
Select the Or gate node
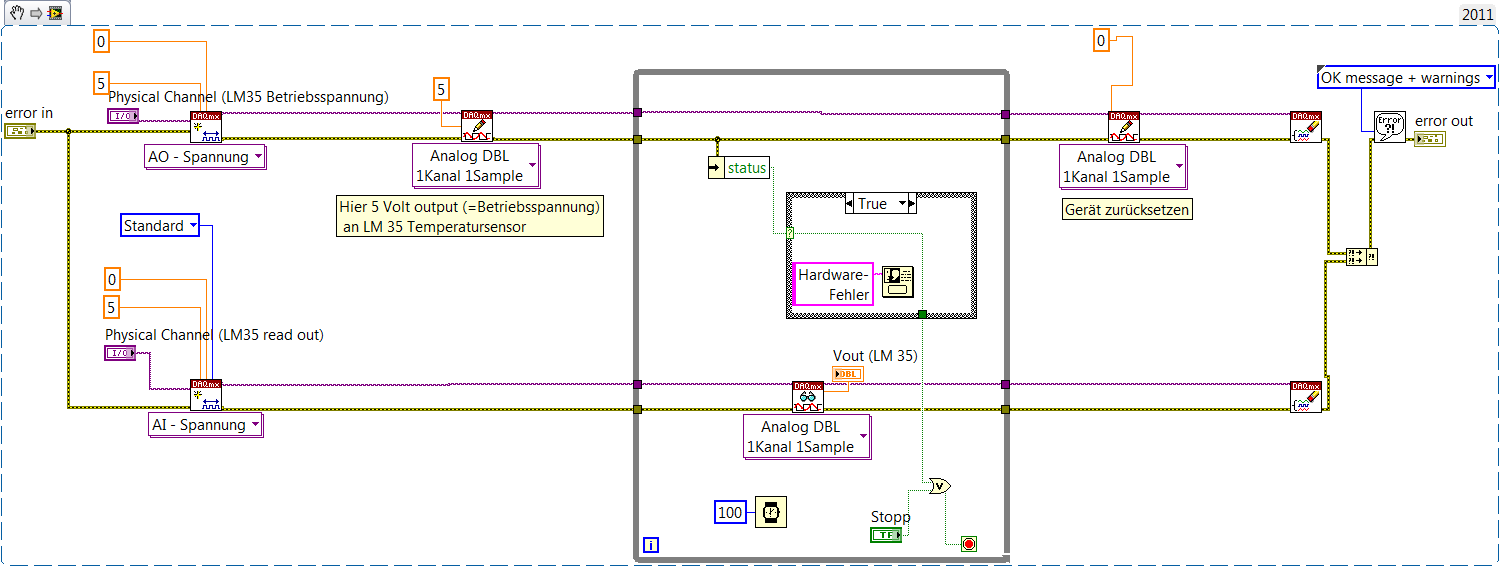pyautogui.click(x=940, y=486)
